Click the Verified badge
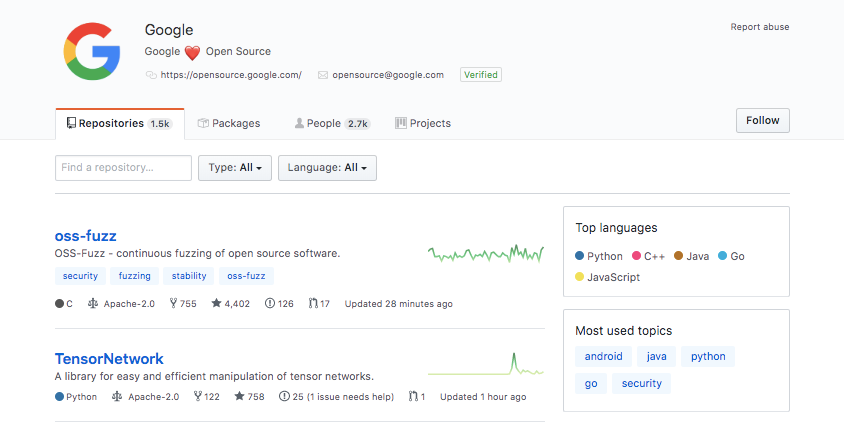Screen dimensions: 844x422 (x=481, y=75)
